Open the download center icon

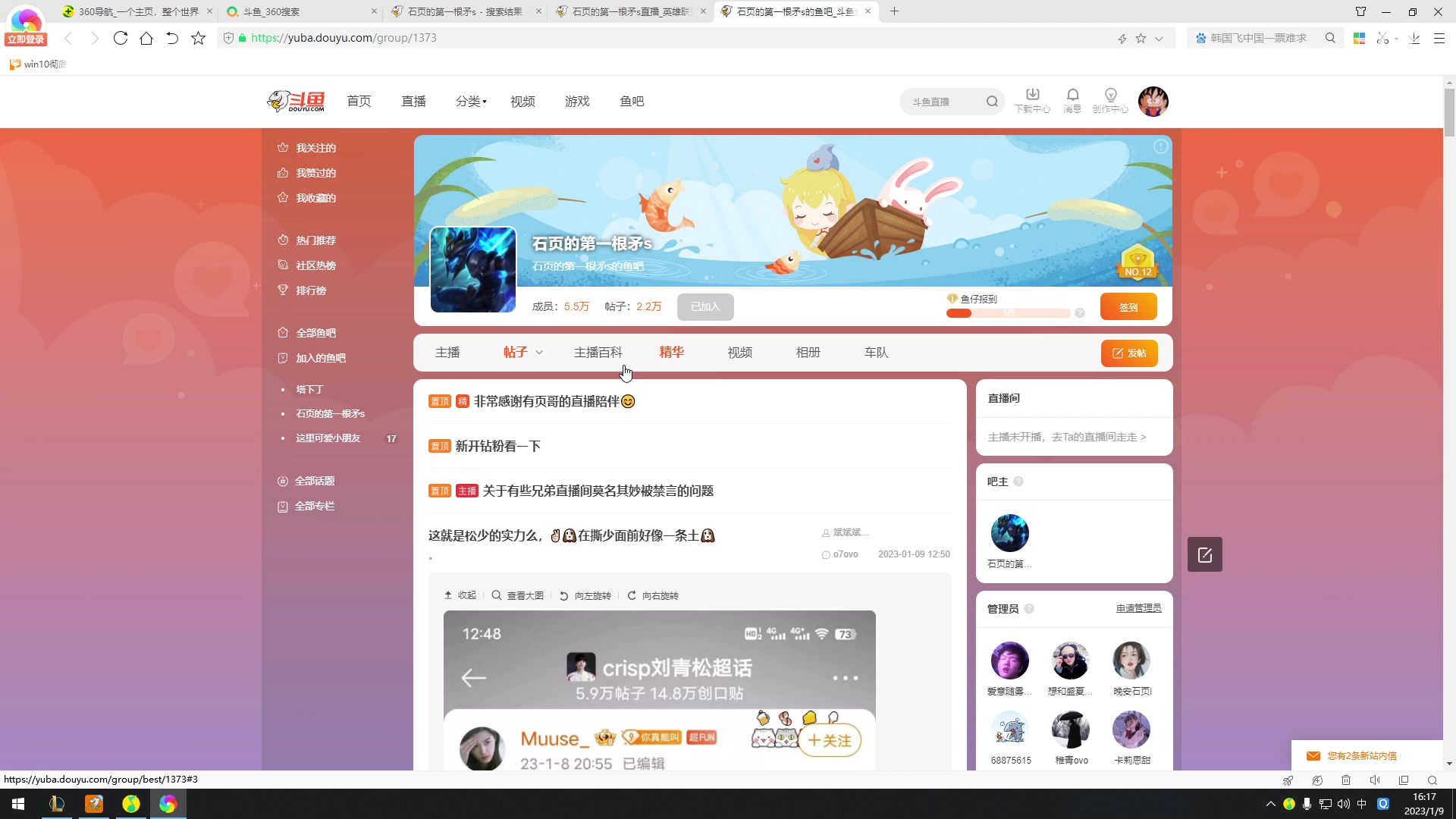tap(1032, 100)
